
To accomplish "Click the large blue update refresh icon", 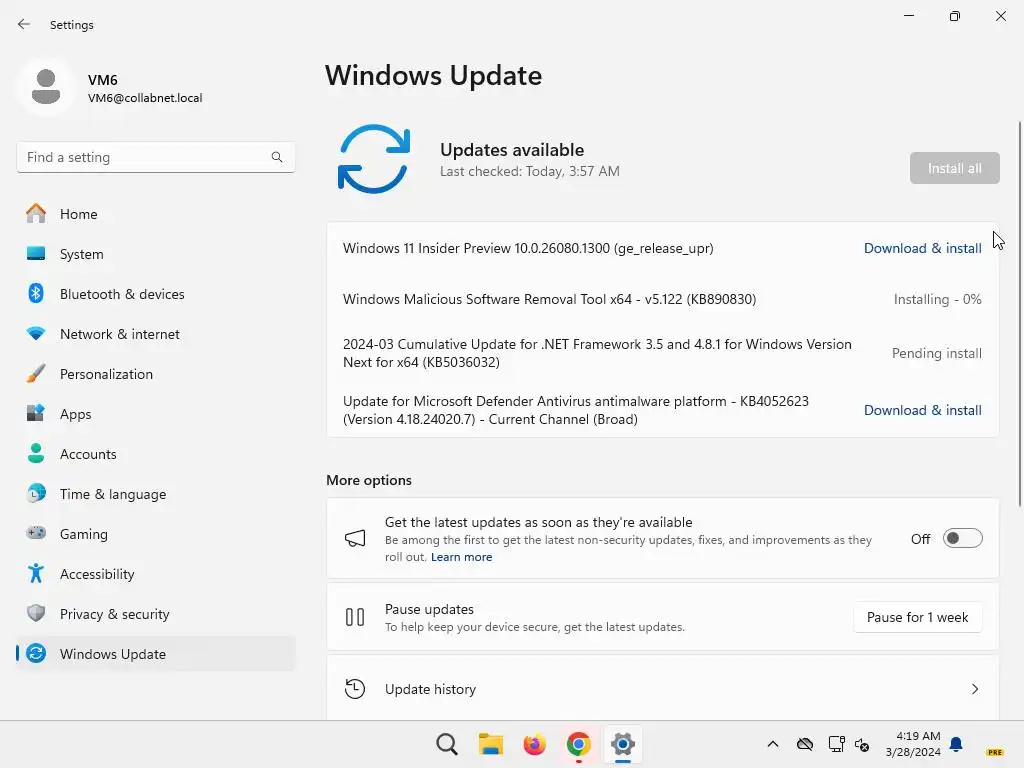I will (374, 159).
